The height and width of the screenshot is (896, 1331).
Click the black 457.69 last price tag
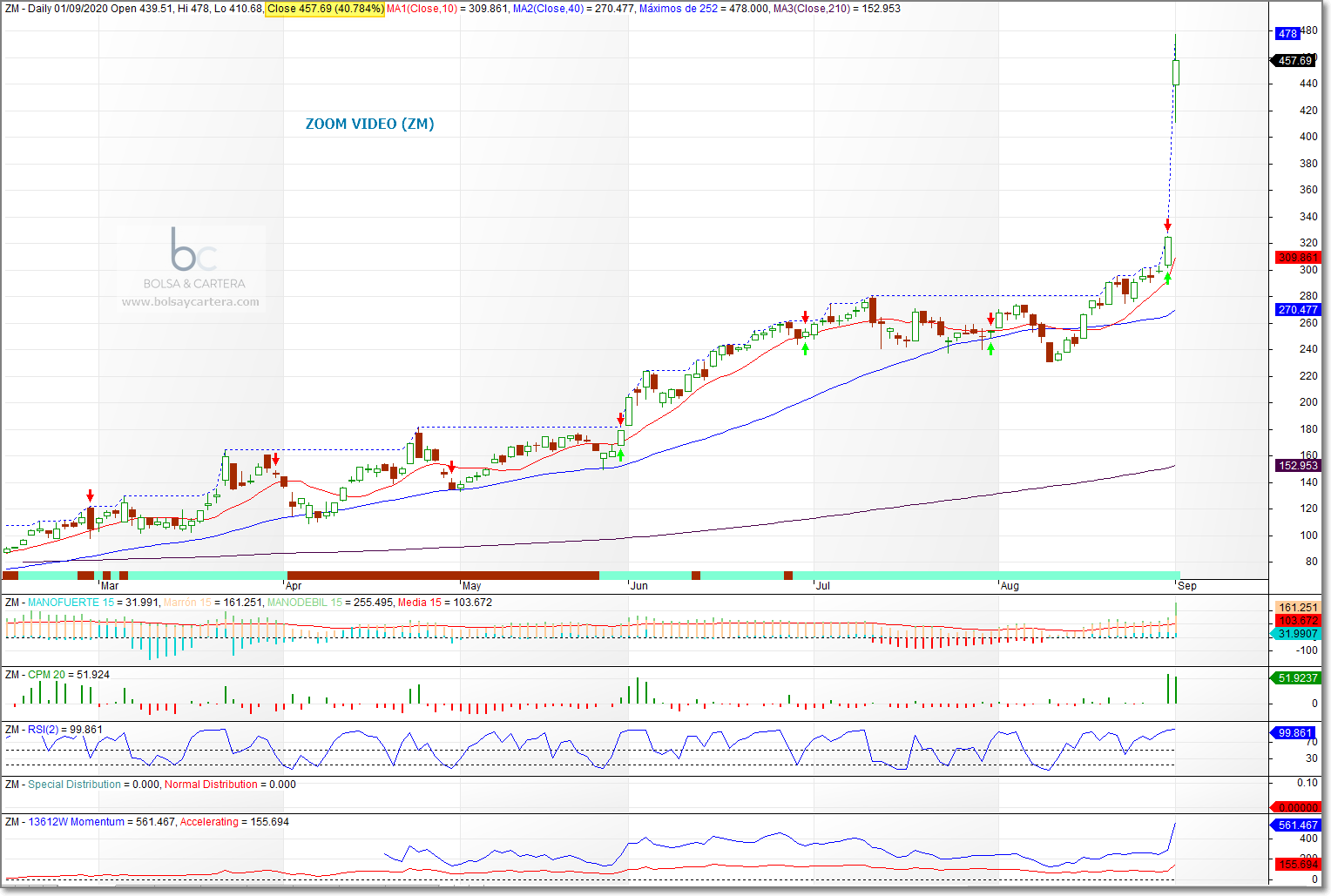tap(1294, 61)
